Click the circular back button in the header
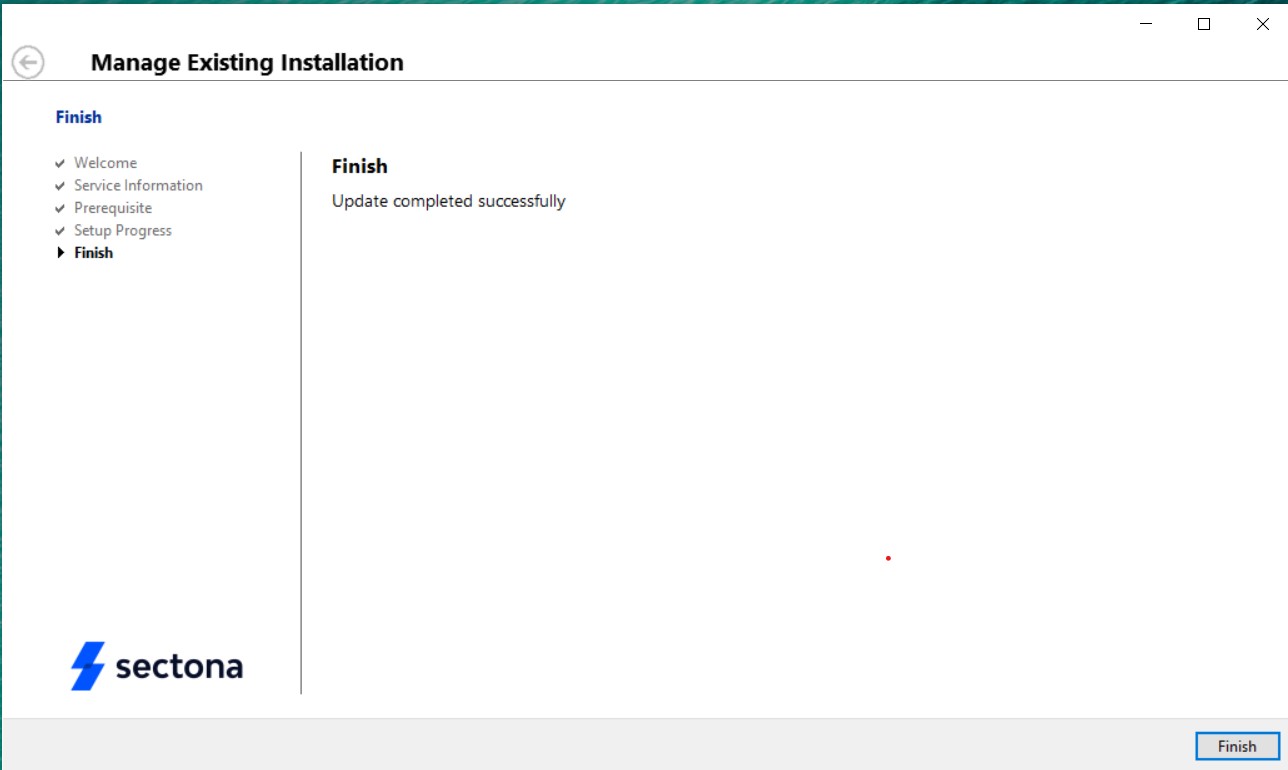This screenshot has width=1288, height=770. click(28, 61)
